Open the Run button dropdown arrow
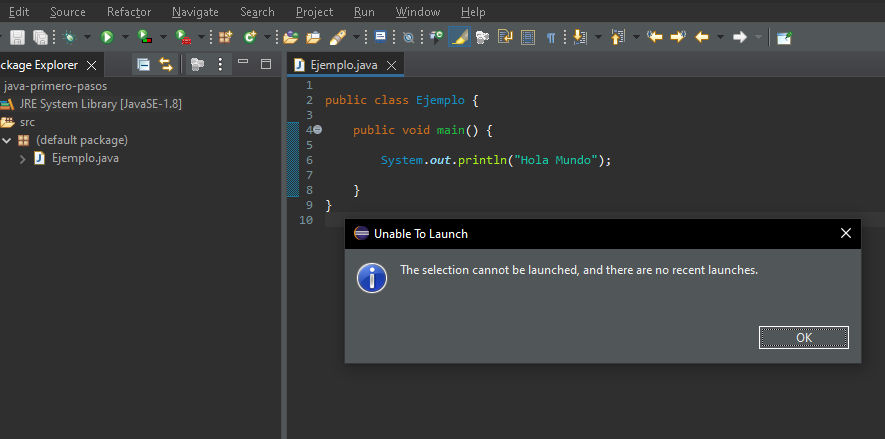Image resolution: width=885 pixels, height=439 pixels. [x=124, y=38]
